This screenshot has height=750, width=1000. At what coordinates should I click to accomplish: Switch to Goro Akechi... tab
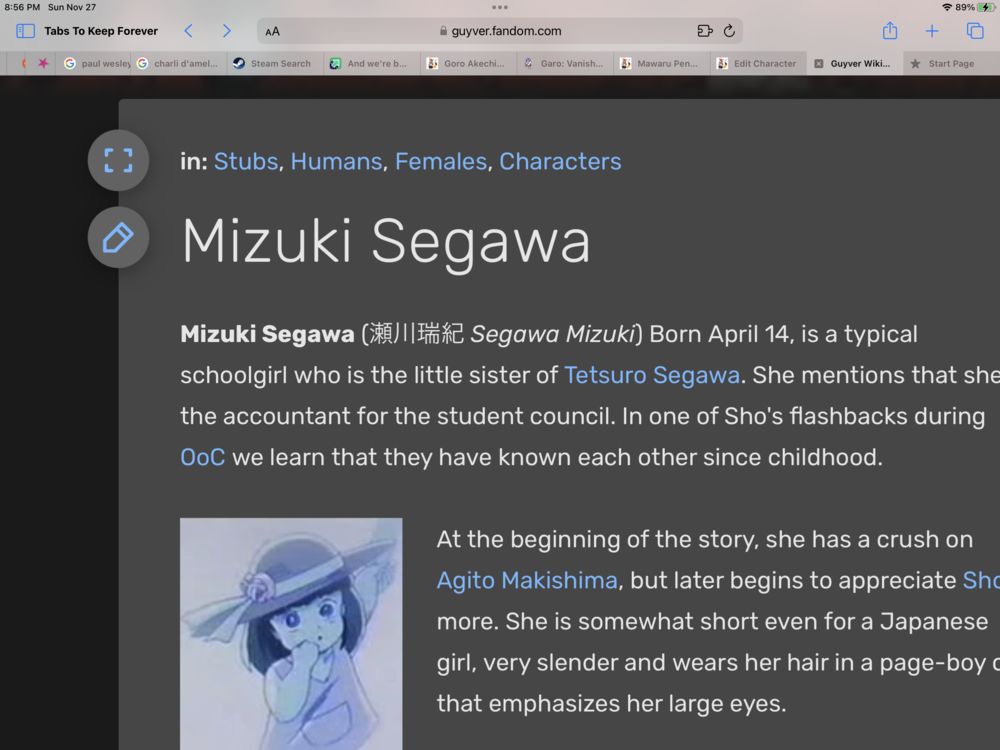[469, 63]
